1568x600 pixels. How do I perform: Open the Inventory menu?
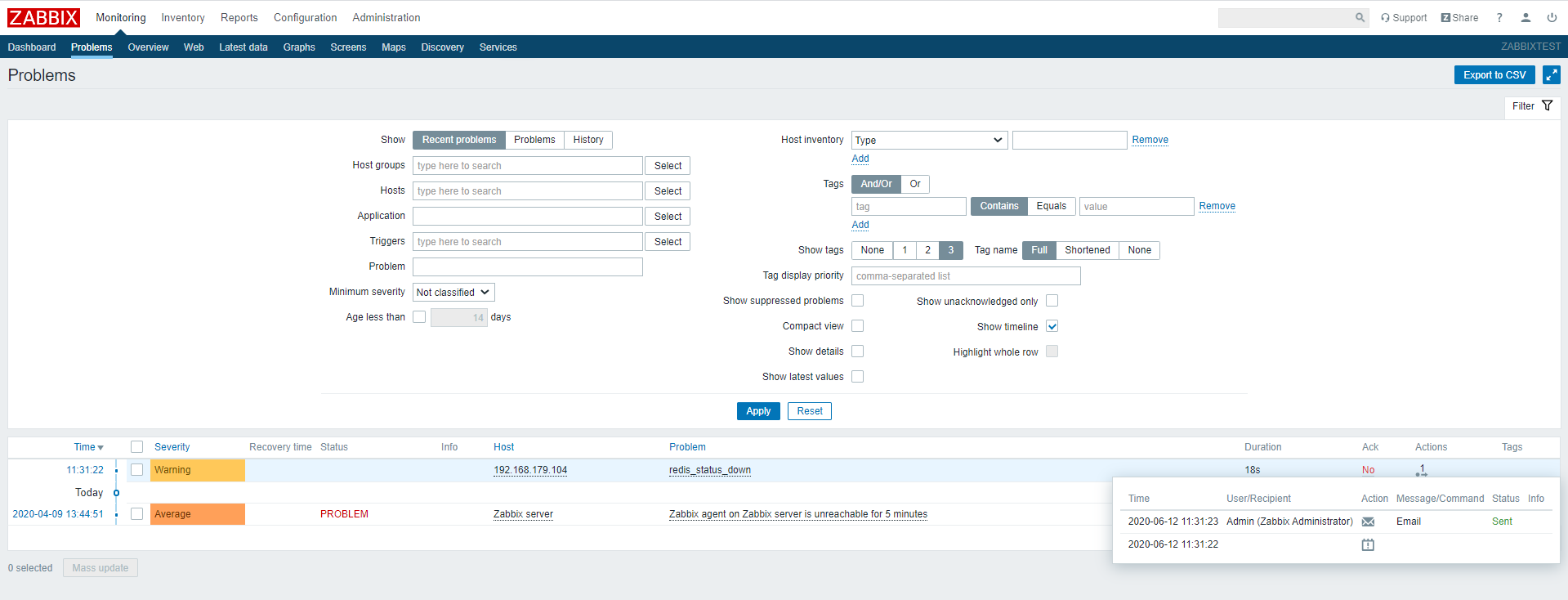pos(183,18)
